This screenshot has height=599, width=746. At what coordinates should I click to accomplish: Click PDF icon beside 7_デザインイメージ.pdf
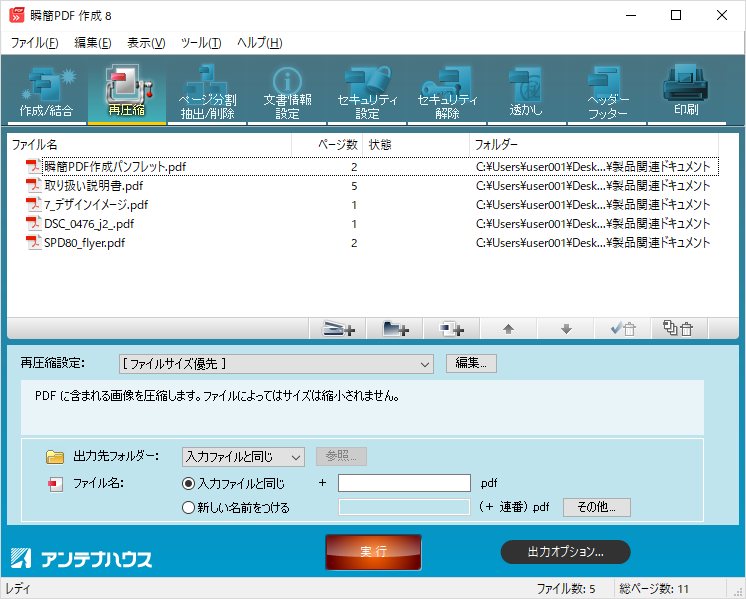(x=33, y=205)
